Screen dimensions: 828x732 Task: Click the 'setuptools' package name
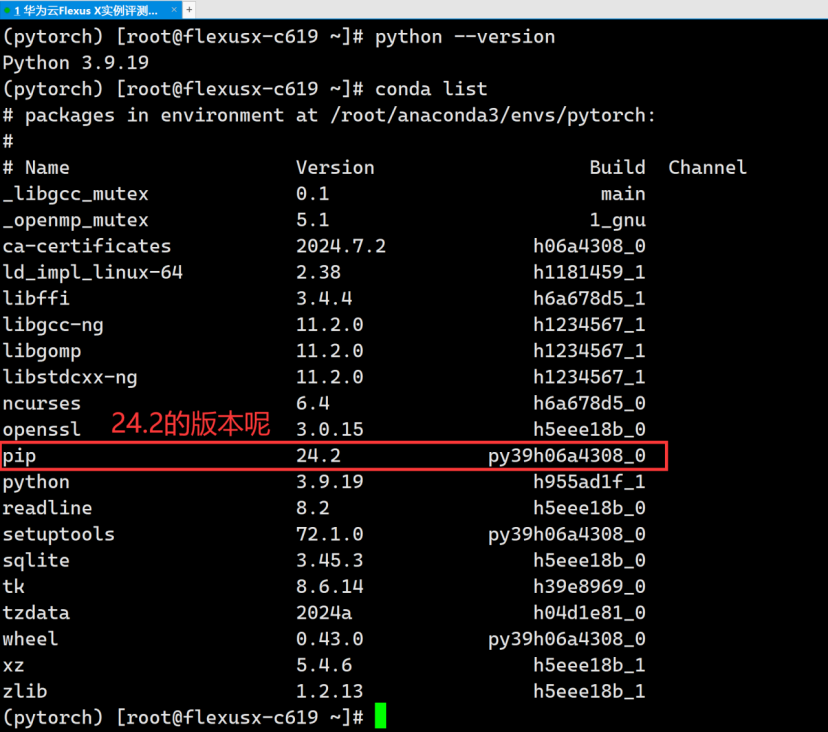tap(59, 534)
